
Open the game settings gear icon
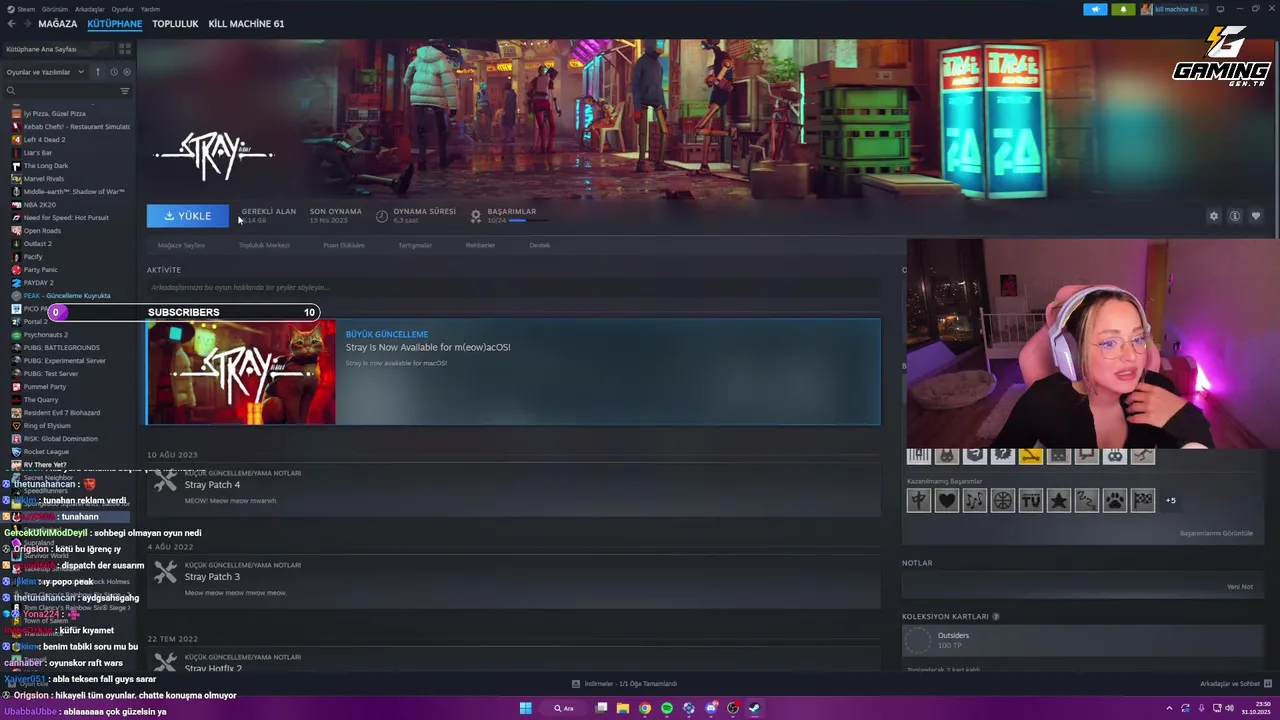(1214, 216)
